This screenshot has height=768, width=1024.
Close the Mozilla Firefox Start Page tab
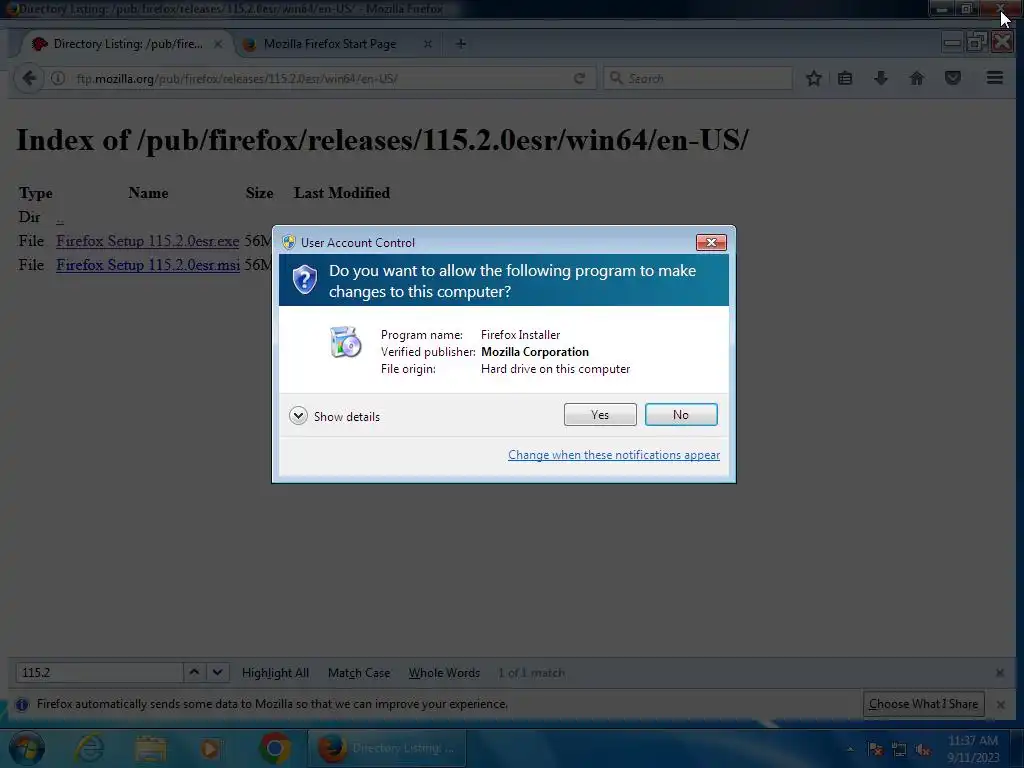(428, 44)
